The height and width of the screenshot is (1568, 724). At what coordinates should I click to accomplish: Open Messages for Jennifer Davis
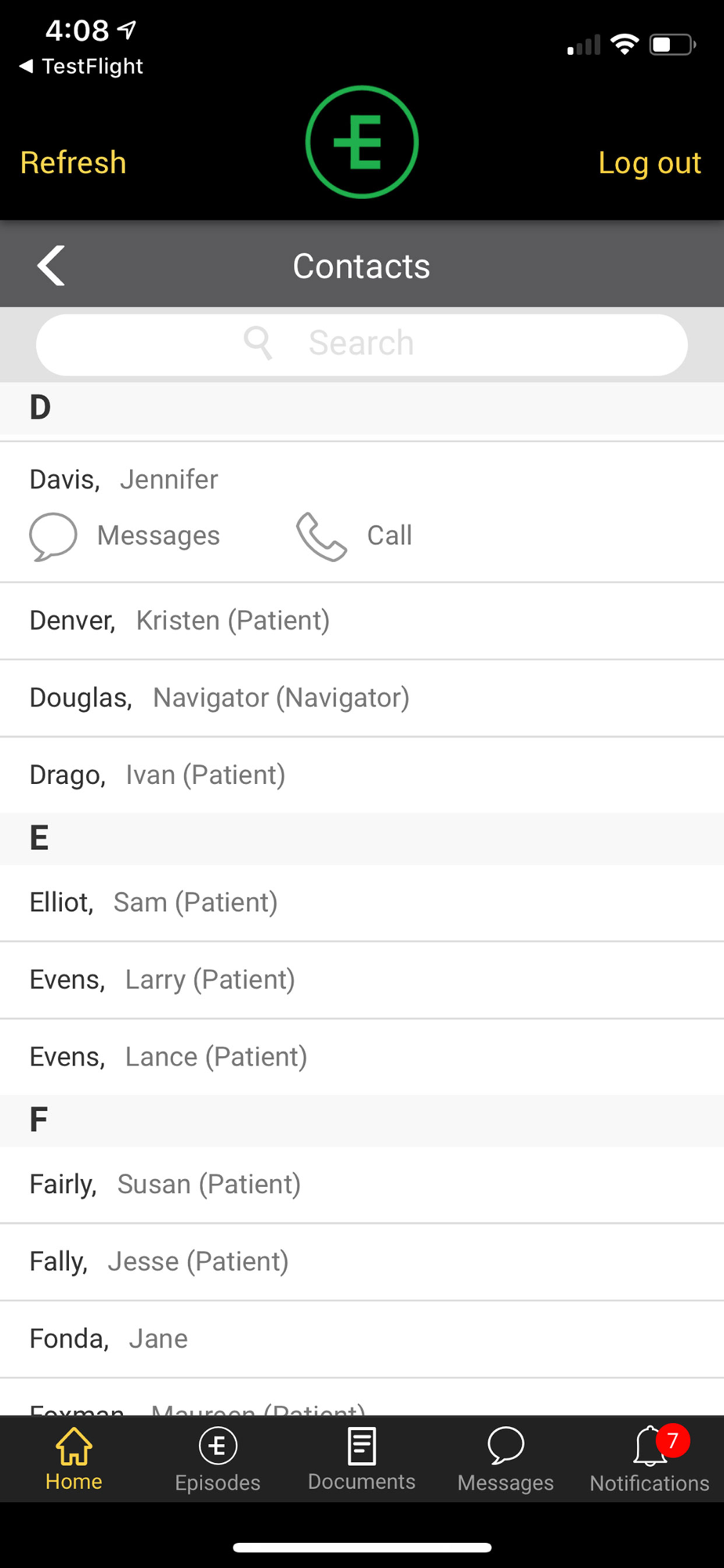click(x=125, y=536)
